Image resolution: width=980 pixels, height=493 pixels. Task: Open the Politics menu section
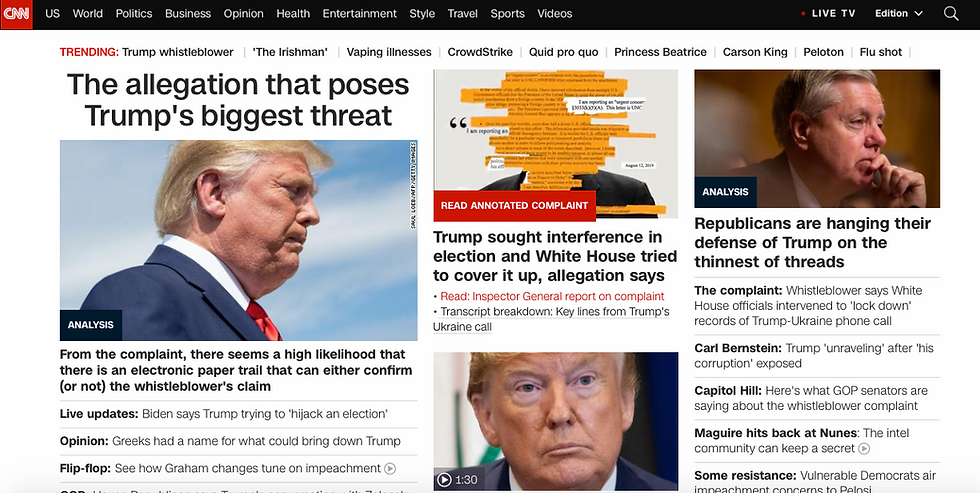tap(134, 14)
